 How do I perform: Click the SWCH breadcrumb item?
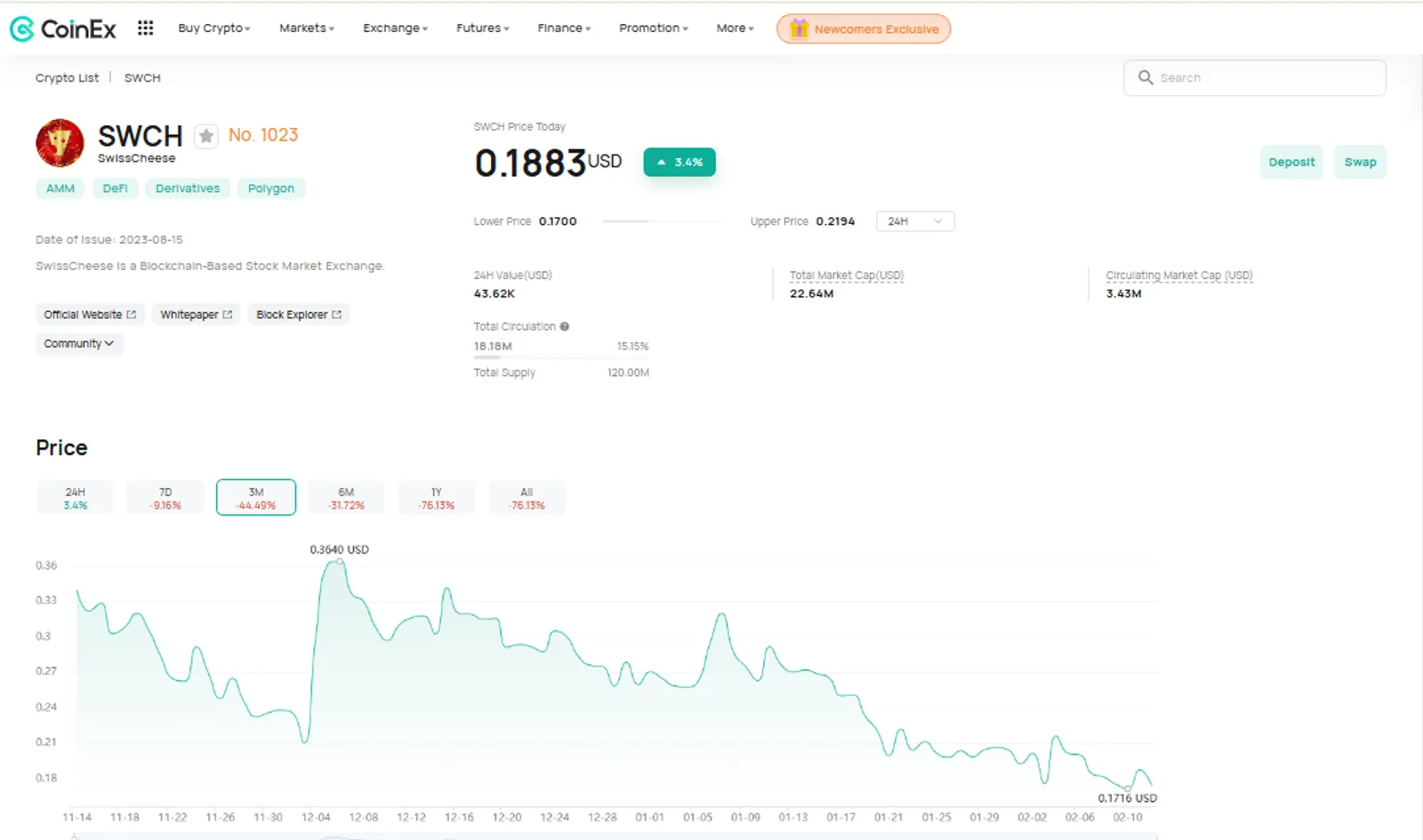point(142,78)
